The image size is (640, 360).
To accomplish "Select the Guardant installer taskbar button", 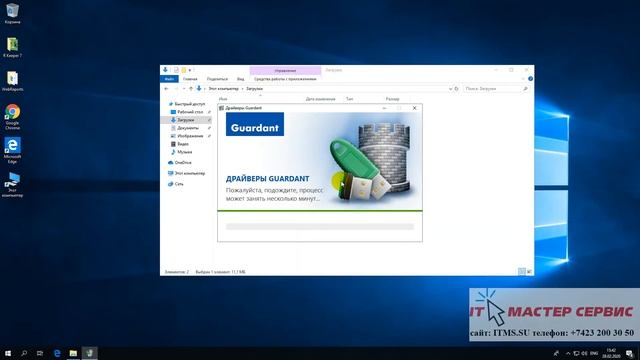I will pyautogui.click(x=90, y=353).
